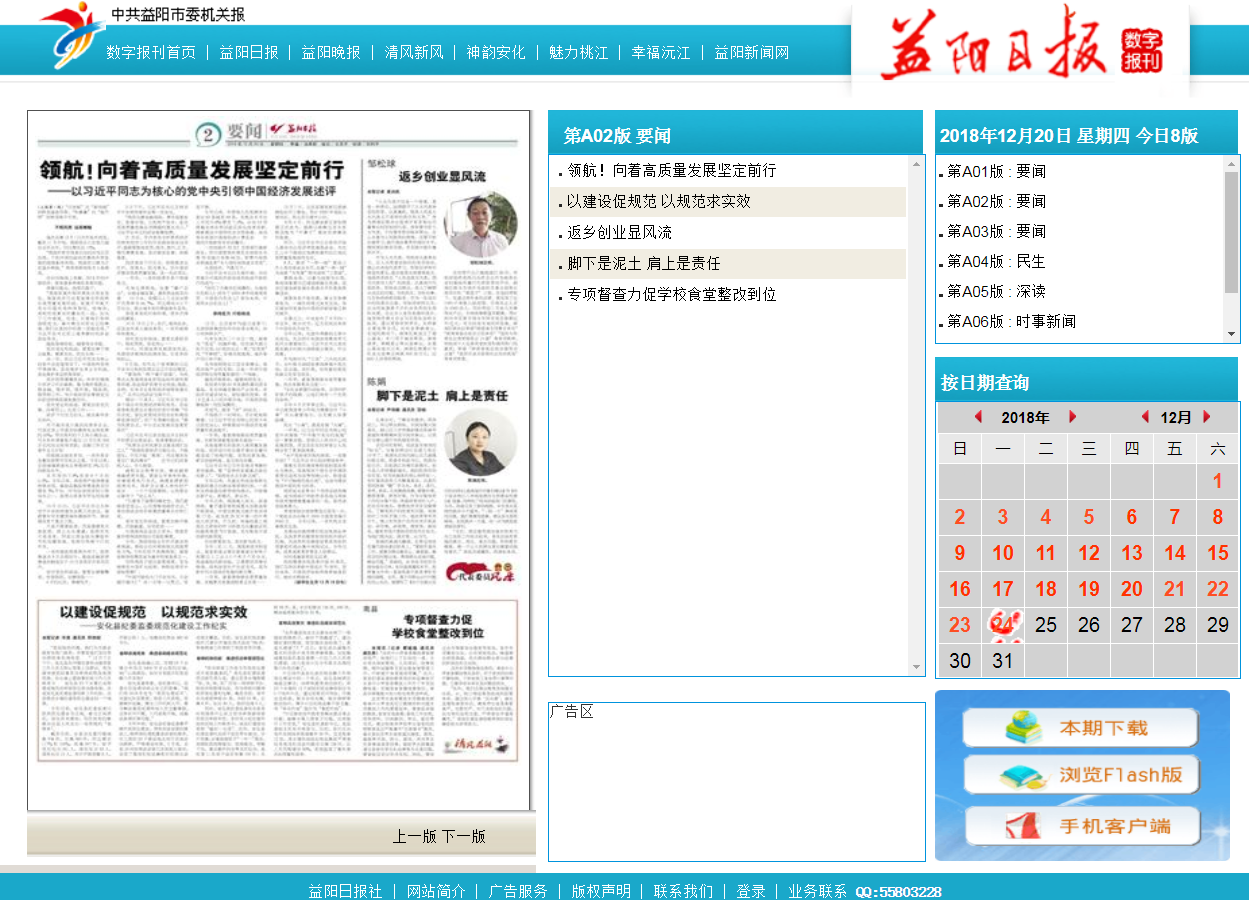Open the 浏览Flash版 viewer button
1249x900 pixels.
1080,775
